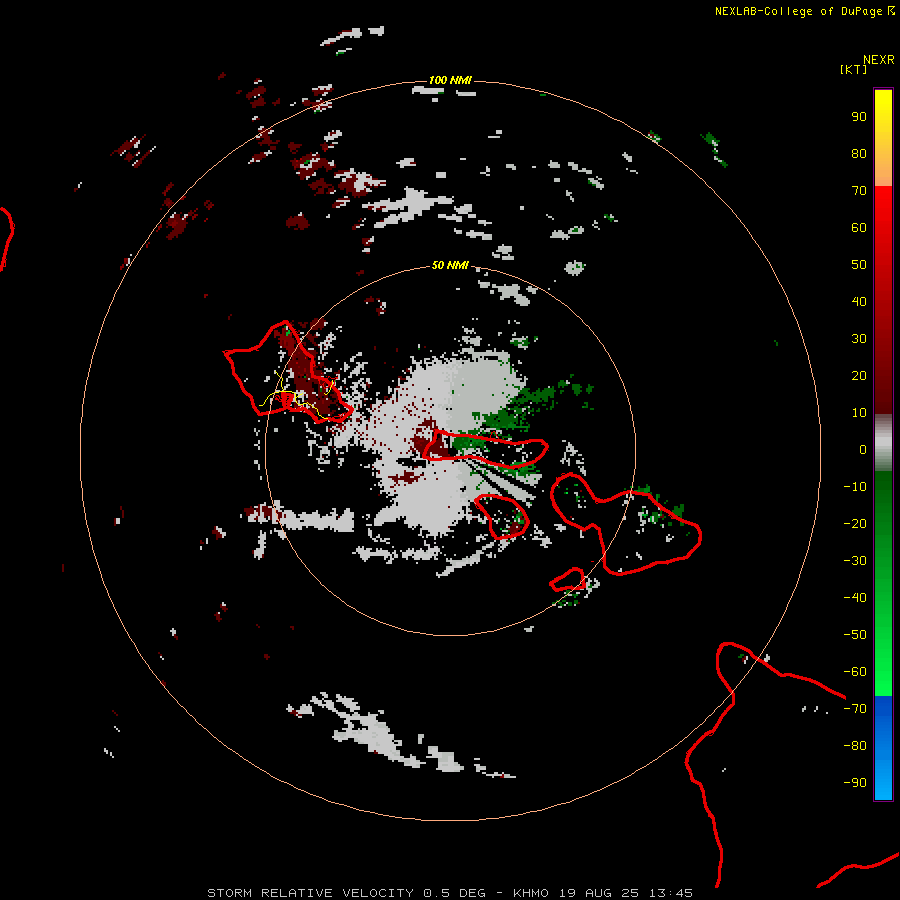The width and height of the screenshot is (900, 900).
Task: Click the 40 value on the velocity scale
Action: tap(859, 302)
